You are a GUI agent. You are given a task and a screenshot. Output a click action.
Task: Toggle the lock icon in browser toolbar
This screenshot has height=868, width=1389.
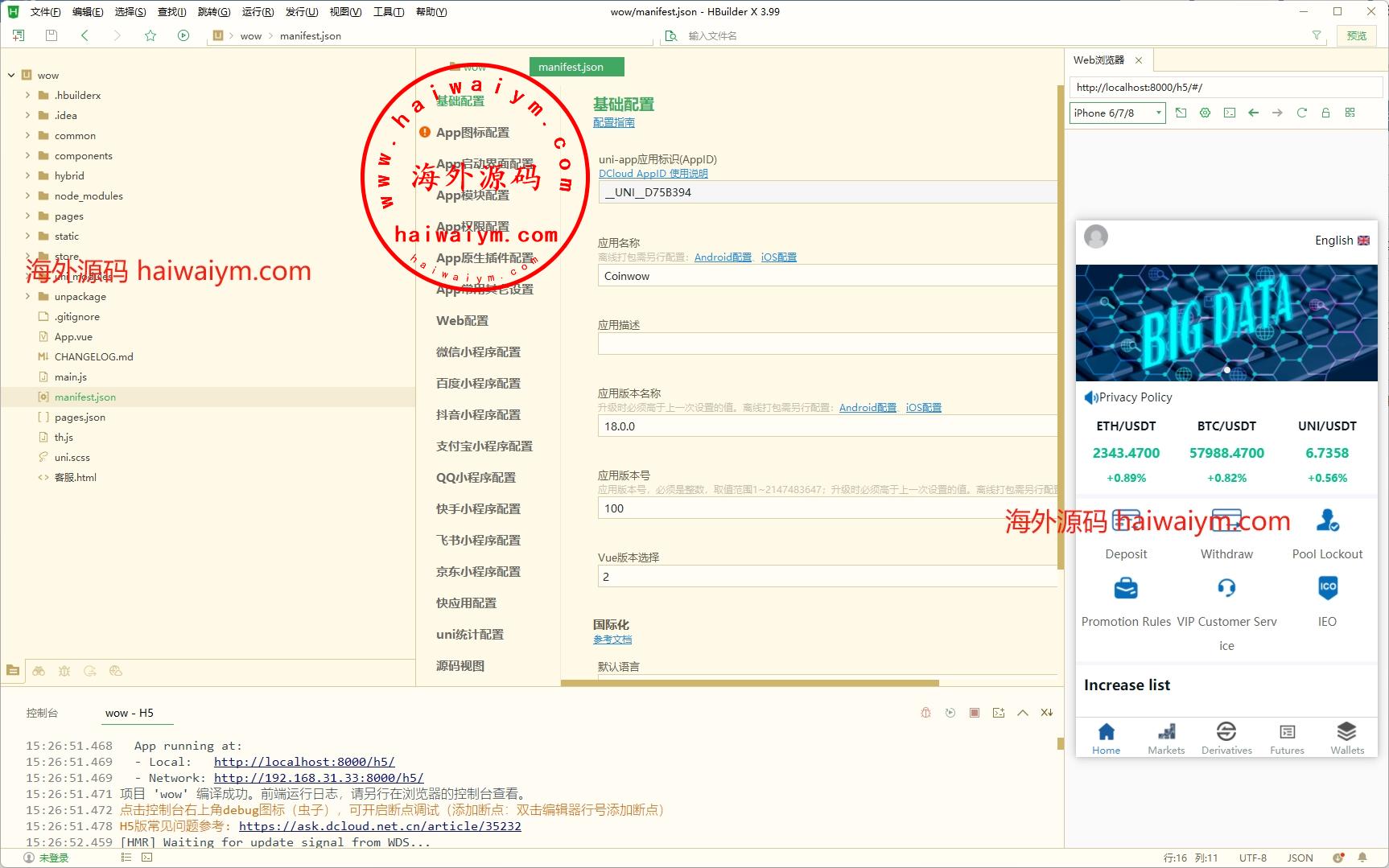coord(1325,113)
